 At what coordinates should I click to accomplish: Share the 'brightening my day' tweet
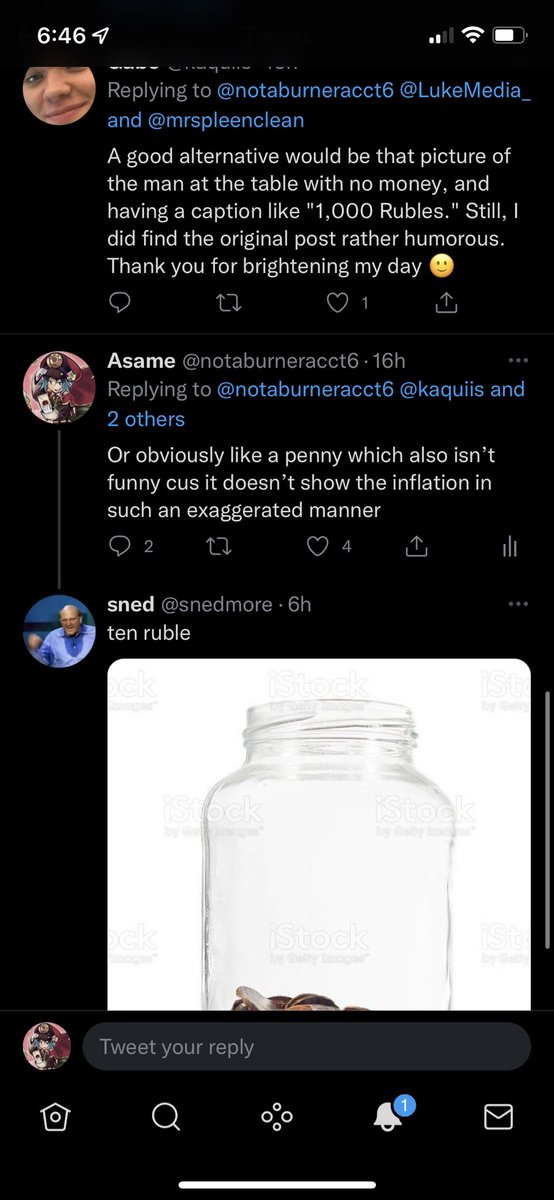pos(447,302)
